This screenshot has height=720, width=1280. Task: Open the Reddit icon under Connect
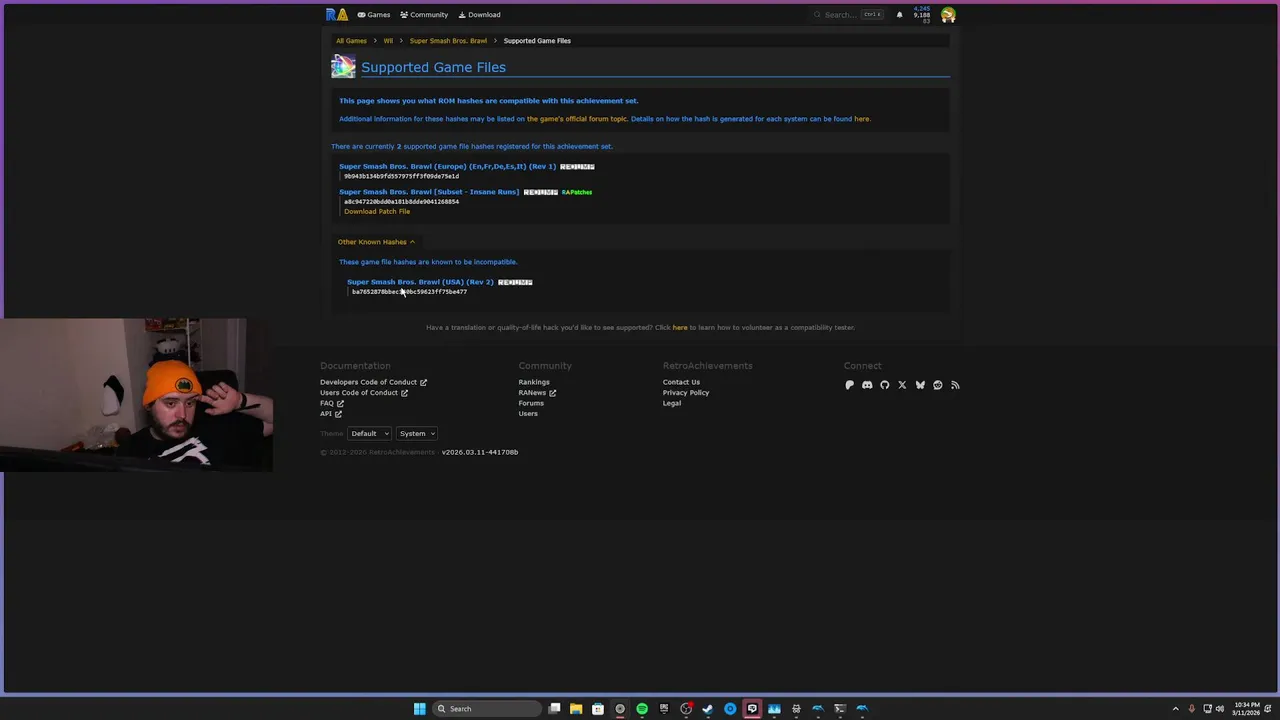pyautogui.click(x=937, y=385)
